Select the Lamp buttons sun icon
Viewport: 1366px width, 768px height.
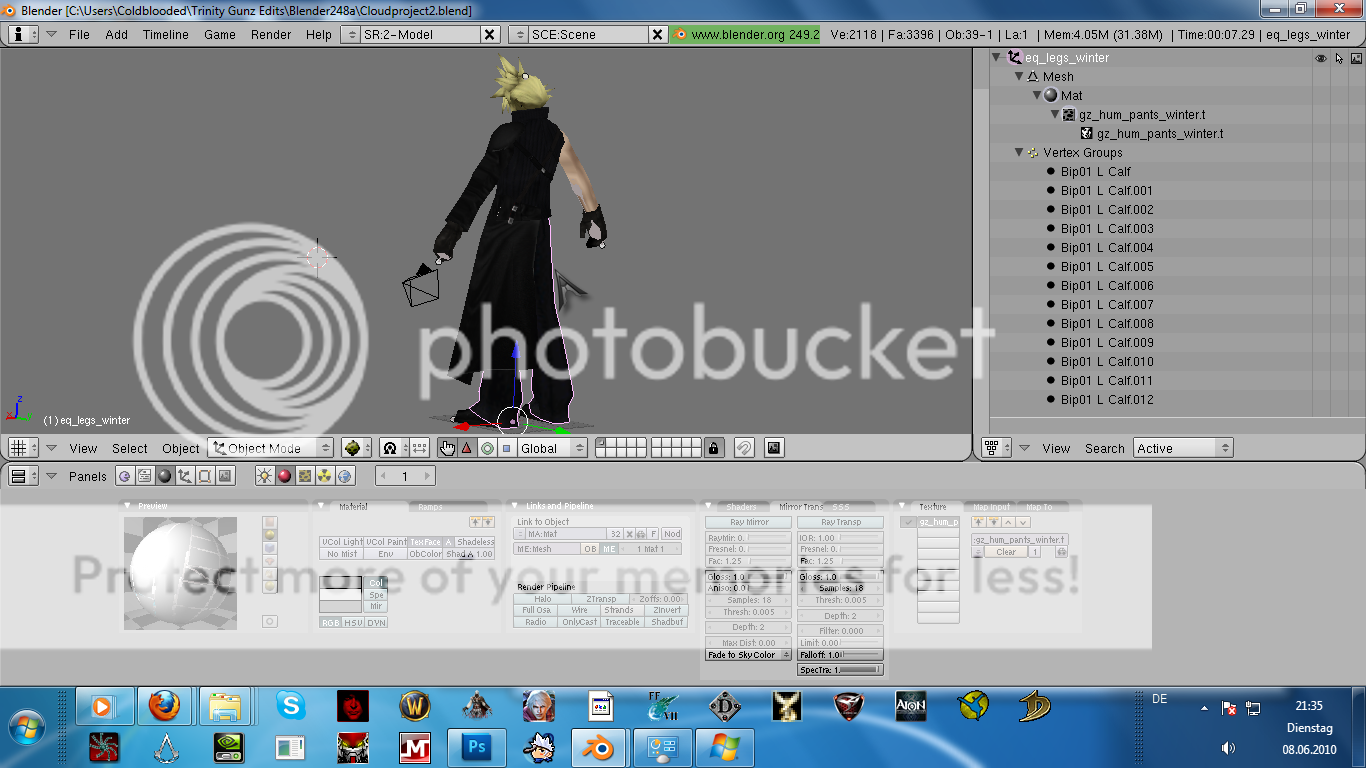264,476
